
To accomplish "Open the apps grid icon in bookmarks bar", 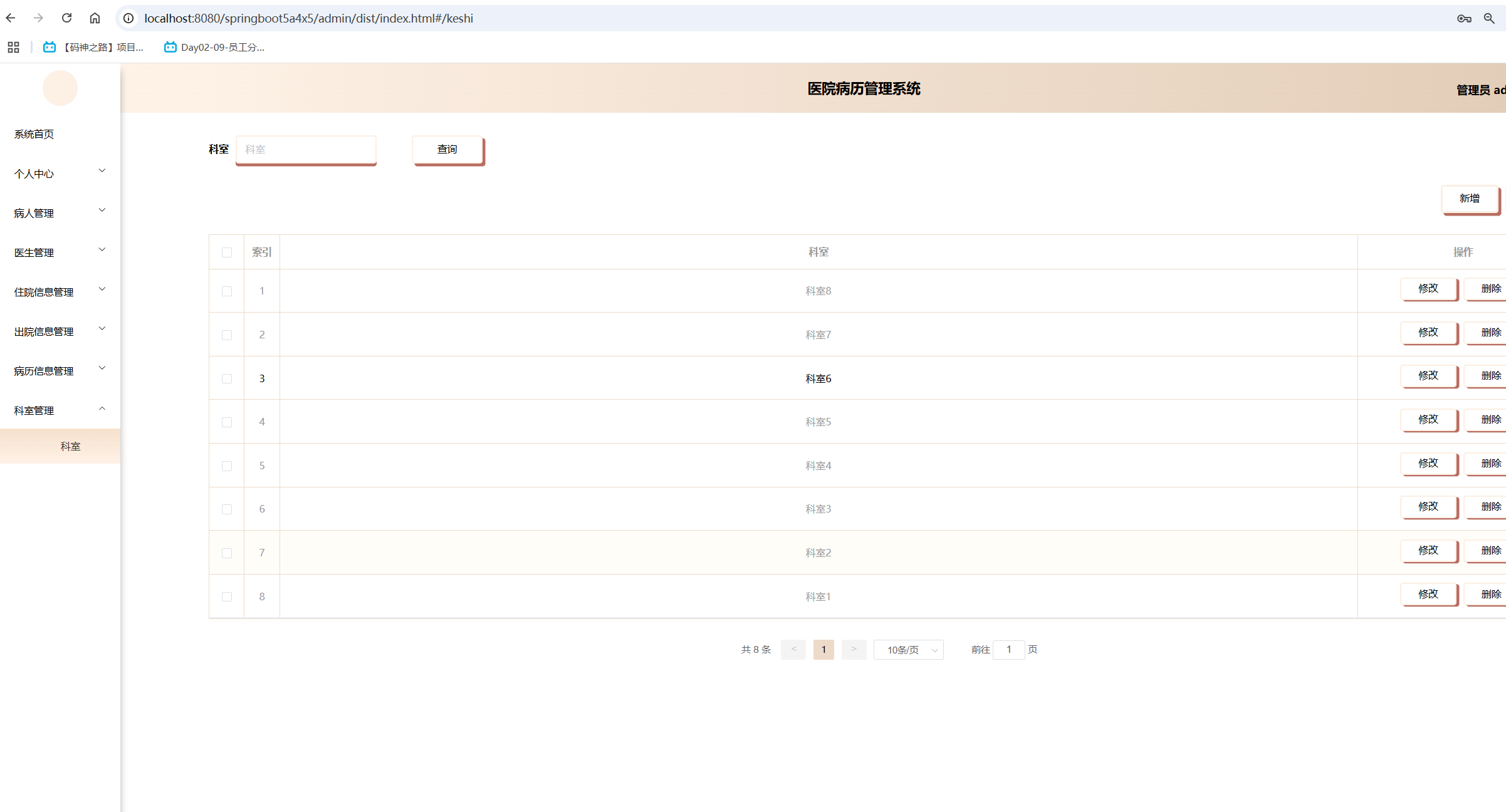I will coord(13,47).
